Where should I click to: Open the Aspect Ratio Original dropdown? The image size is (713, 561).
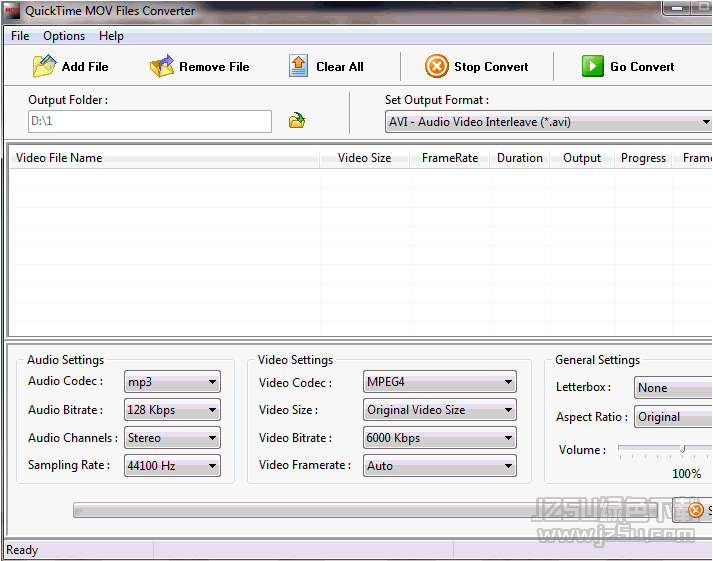[673, 417]
